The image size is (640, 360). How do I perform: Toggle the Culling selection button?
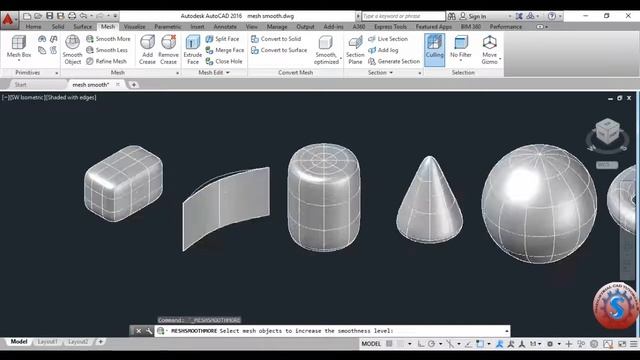tap(435, 49)
